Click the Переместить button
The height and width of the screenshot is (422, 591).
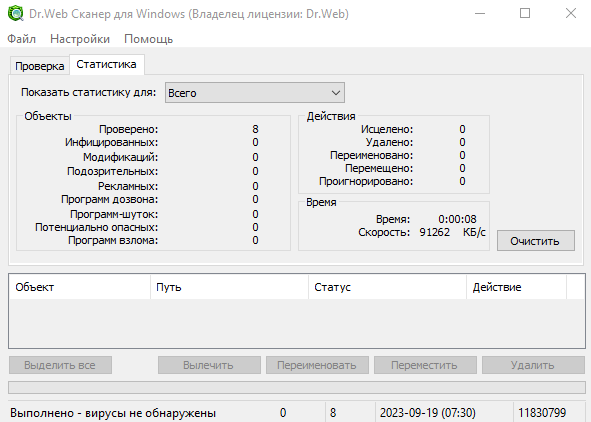click(425, 365)
